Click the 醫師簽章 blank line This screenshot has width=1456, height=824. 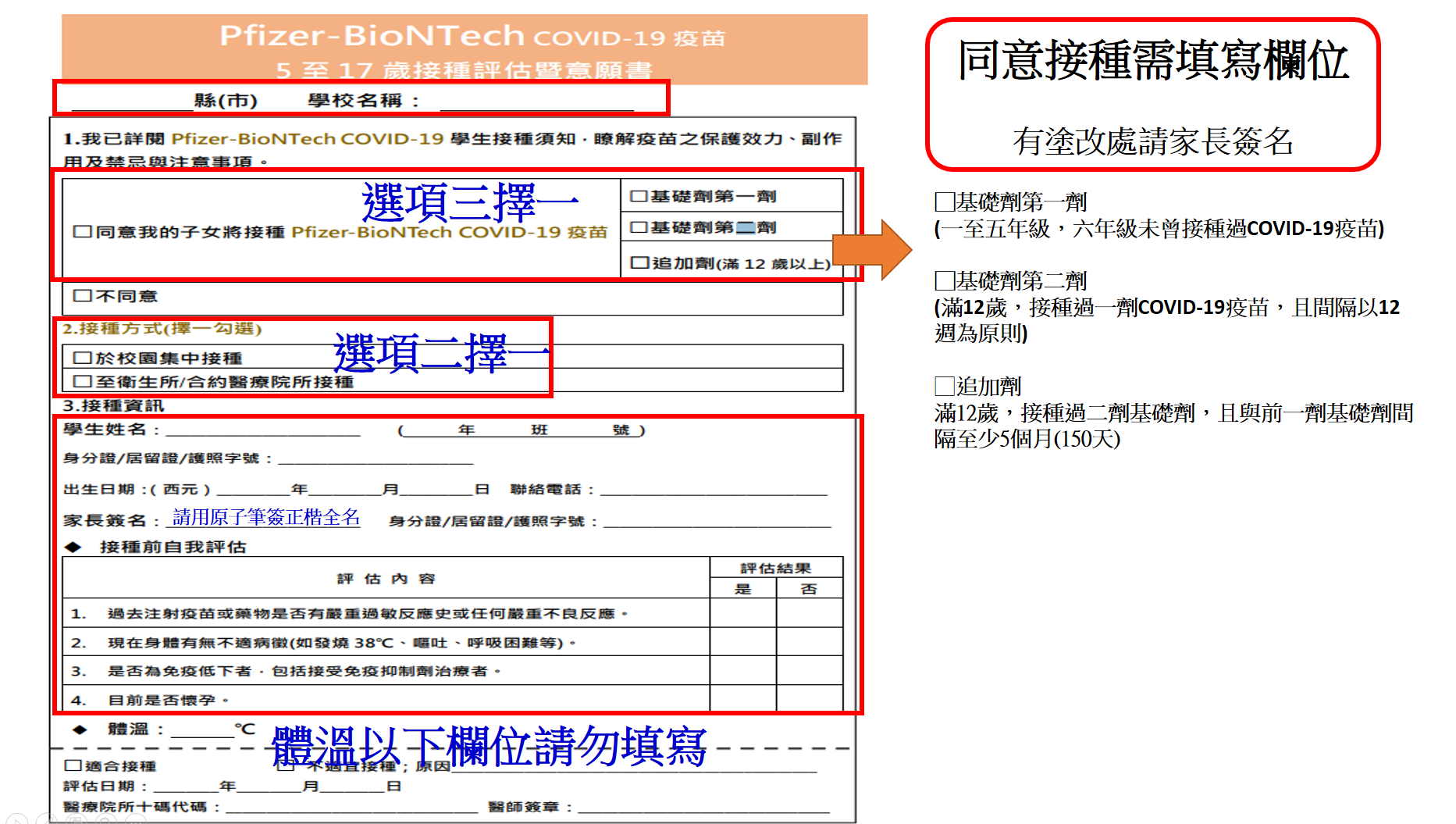pos(703,806)
